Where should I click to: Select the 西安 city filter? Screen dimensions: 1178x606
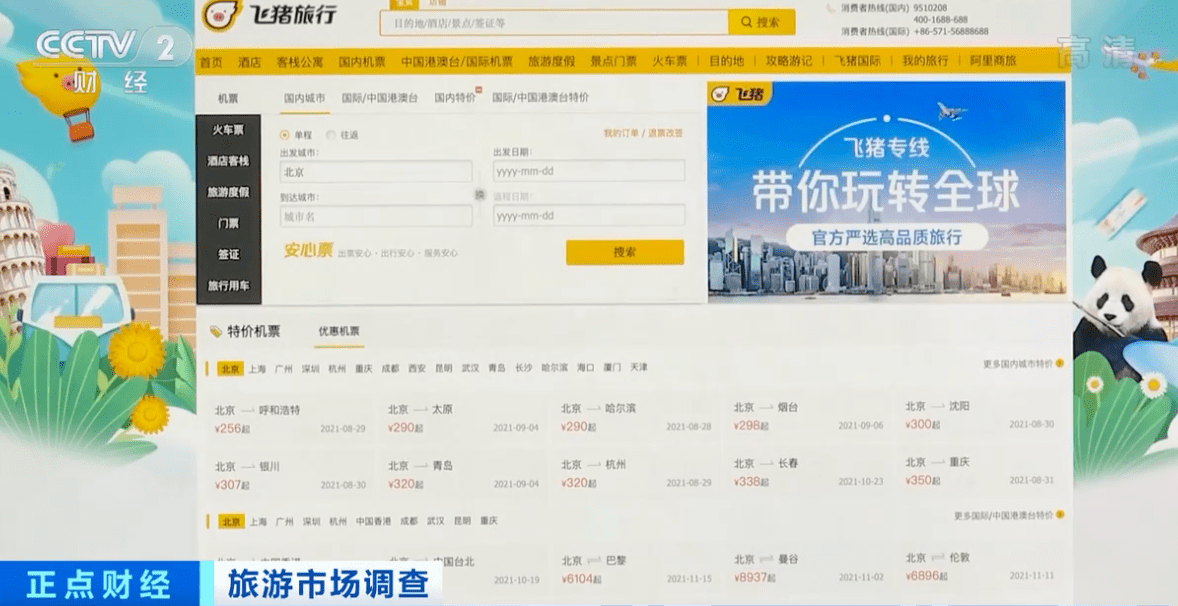click(417, 369)
